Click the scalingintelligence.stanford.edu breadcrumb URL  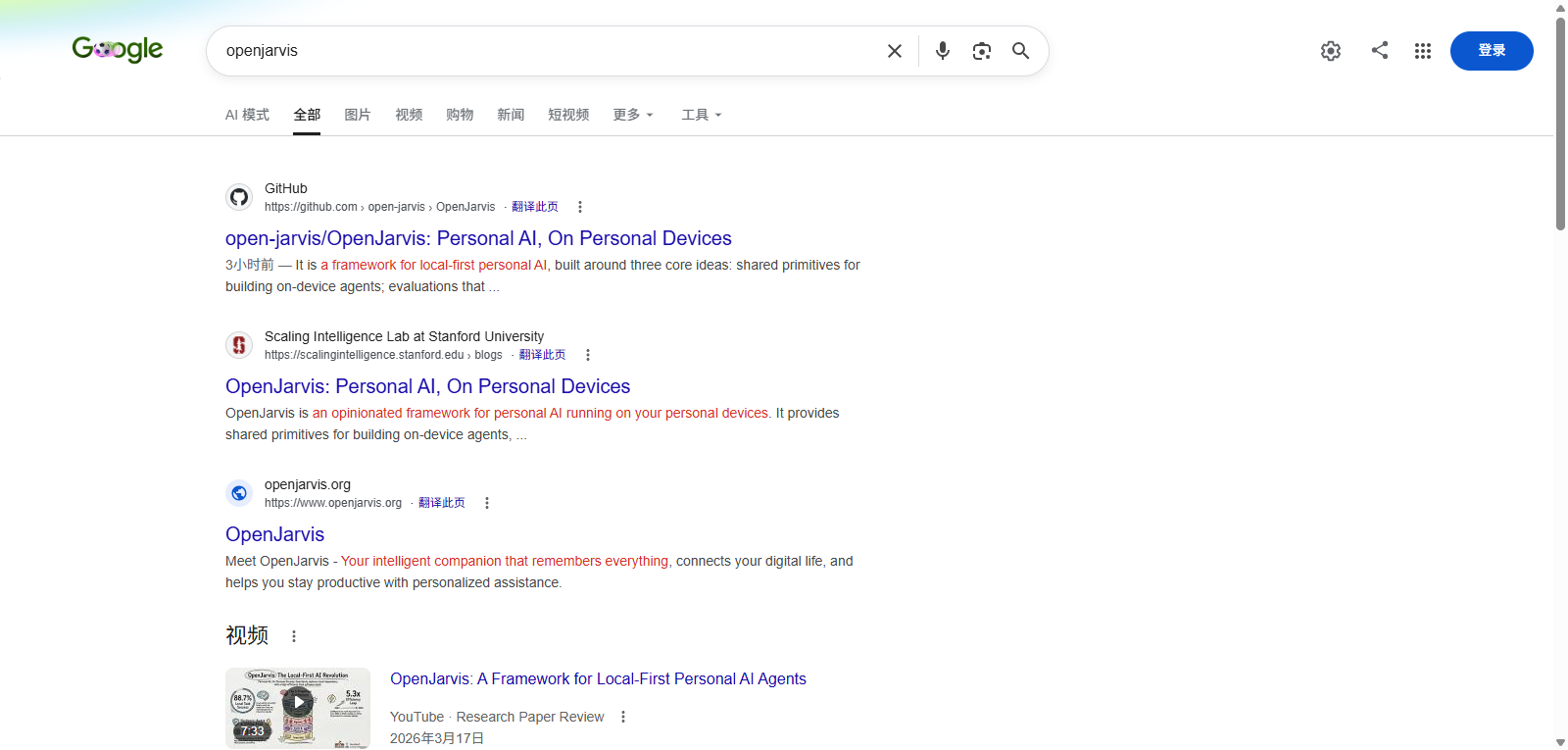(x=383, y=355)
